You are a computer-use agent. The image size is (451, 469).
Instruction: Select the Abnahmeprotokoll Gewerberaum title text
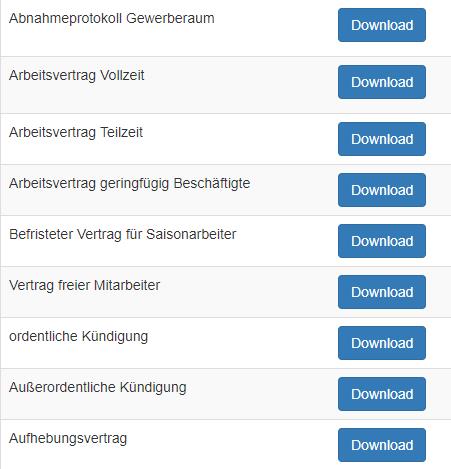point(112,19)
